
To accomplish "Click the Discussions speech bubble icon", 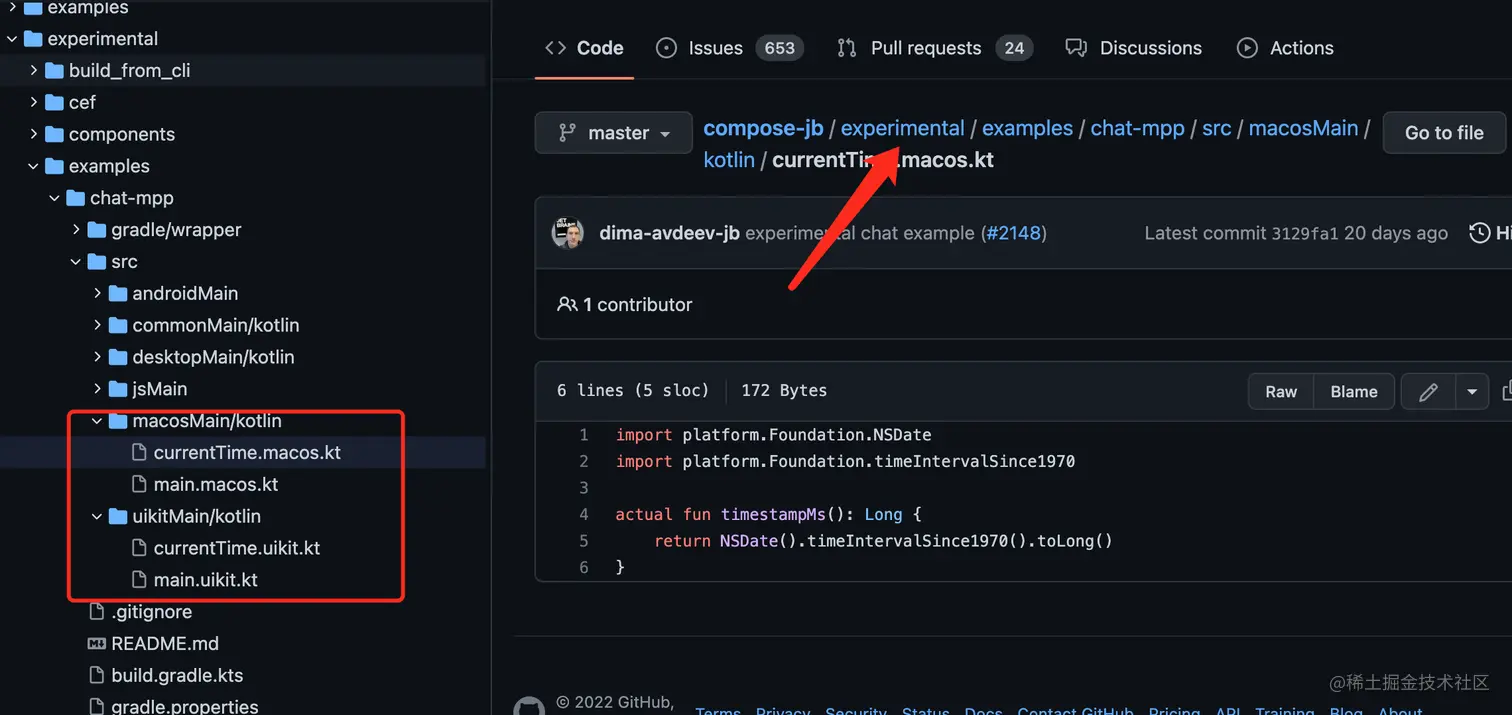I will click(1076, 48).
